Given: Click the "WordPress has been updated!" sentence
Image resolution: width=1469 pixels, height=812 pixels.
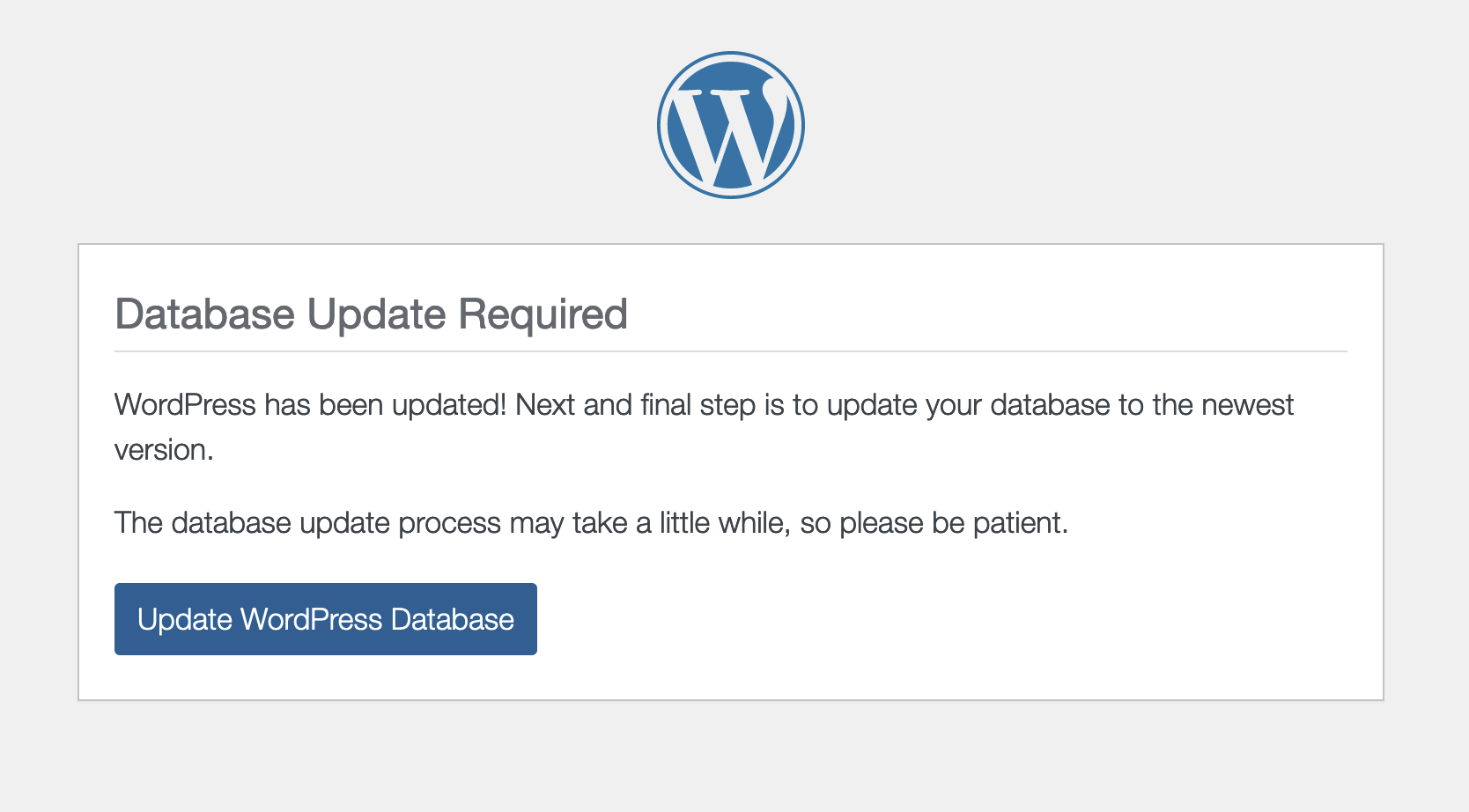Looking at the screenshot, I should [x=311, y=405].
